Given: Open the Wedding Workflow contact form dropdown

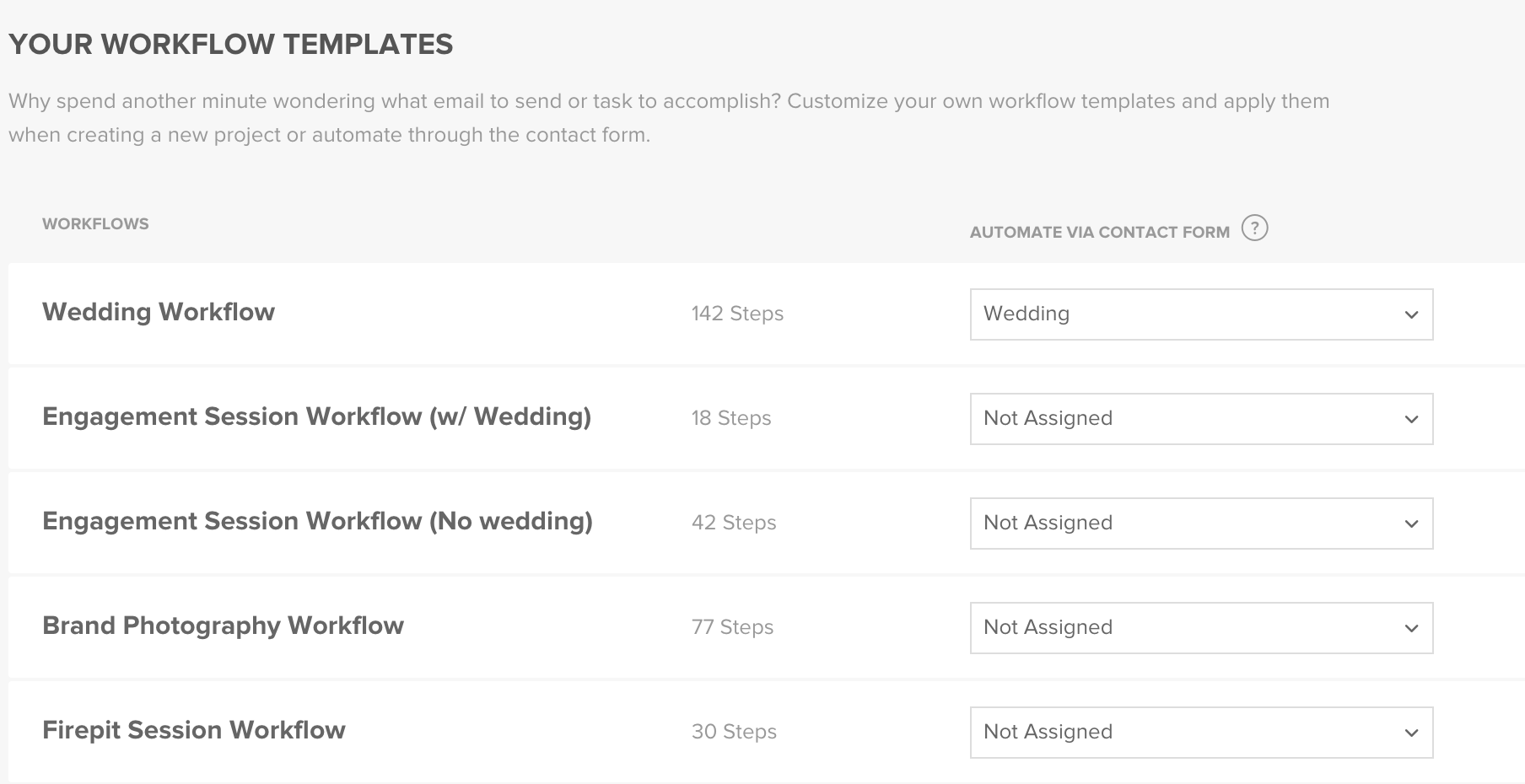Looking at the screenshot, I should (x=1200, y=314).
